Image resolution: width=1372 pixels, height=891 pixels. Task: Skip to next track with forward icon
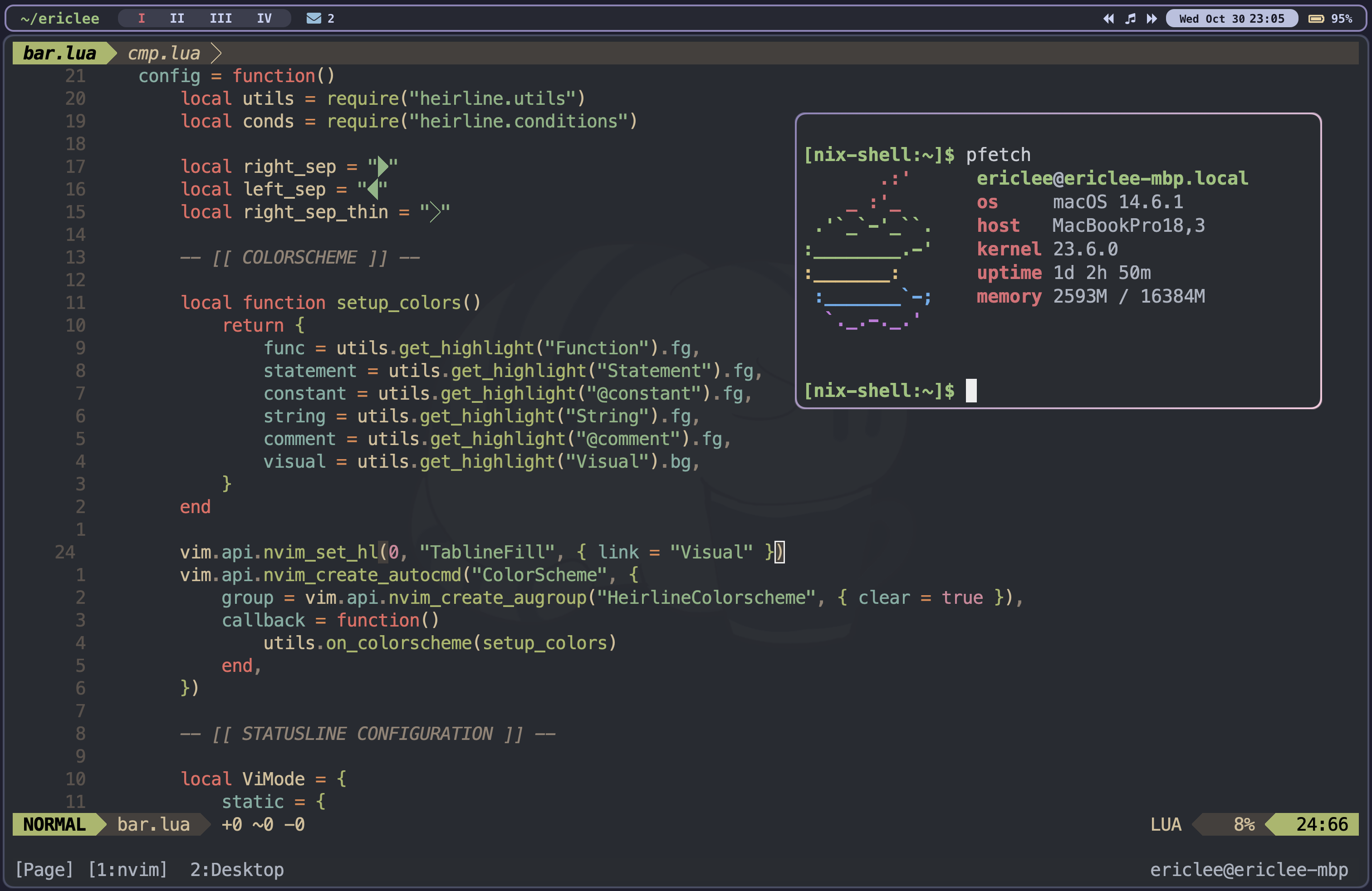click(1152, 19)
